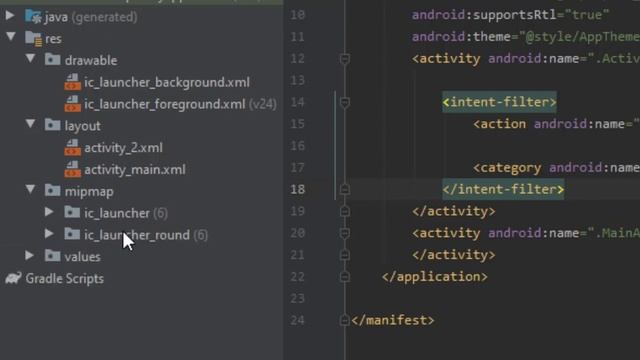This screenshot has height=360, width=640.
Task: Click the ic_launcher folder icon
Action: [72, 212]
